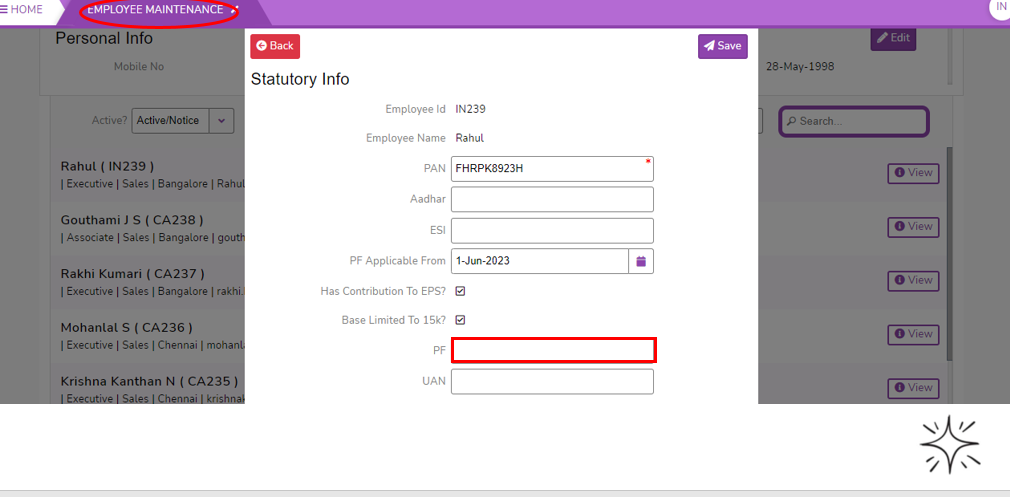Uncheck Has Contribution To EPS checkbox

coord(461,291)
